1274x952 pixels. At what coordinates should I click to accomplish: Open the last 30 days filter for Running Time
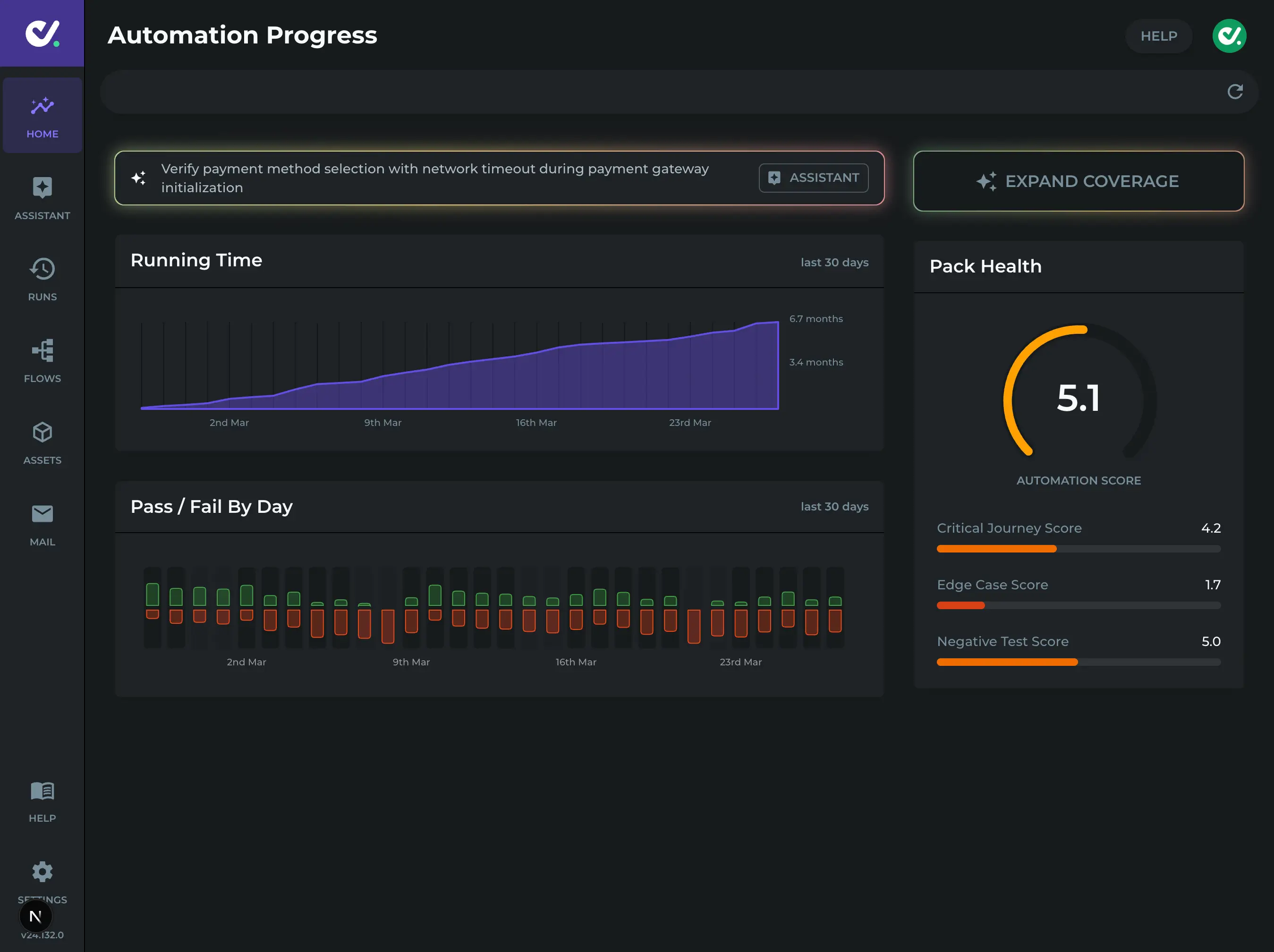tap(834, 262)
